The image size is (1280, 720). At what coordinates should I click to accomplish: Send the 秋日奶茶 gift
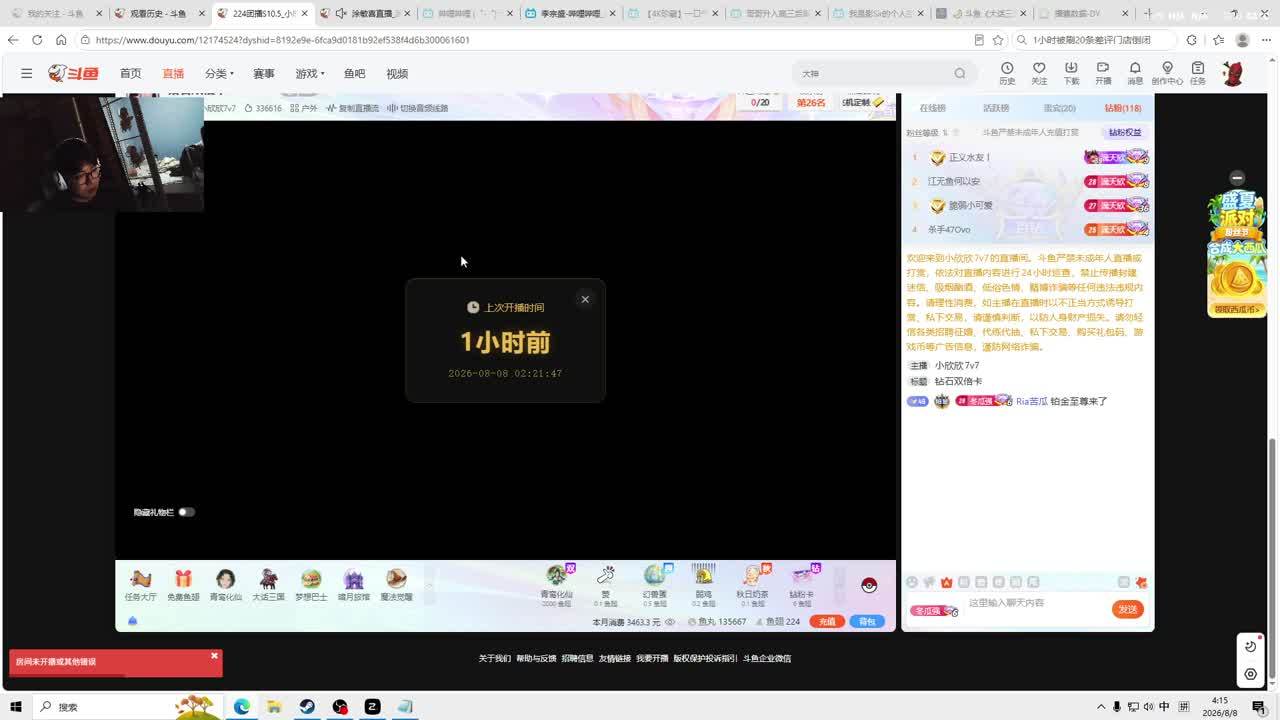[752, 584]
